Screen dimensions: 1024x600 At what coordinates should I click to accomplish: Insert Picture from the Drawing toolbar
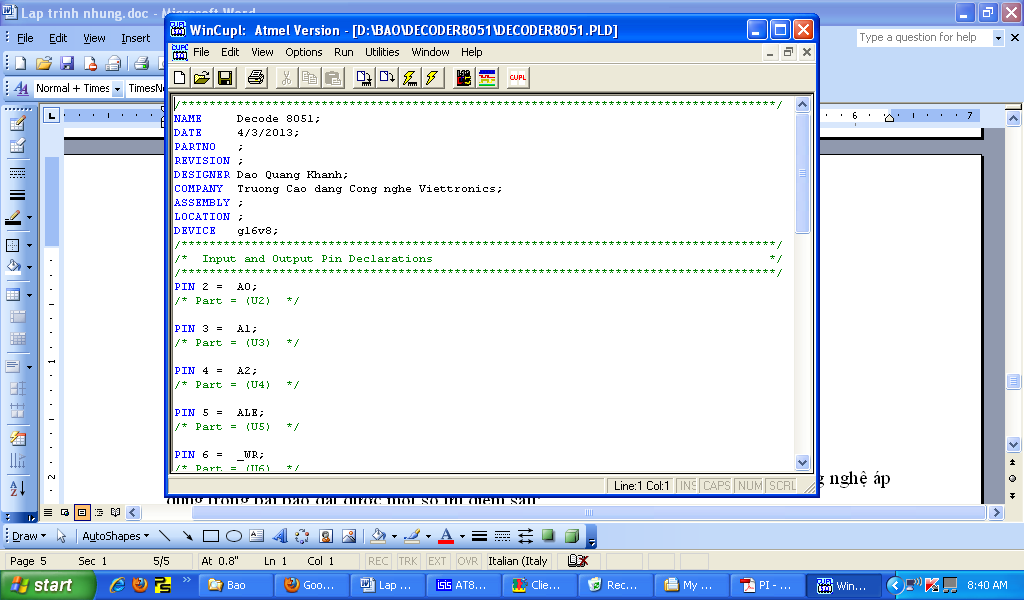[x=349, y=536]
